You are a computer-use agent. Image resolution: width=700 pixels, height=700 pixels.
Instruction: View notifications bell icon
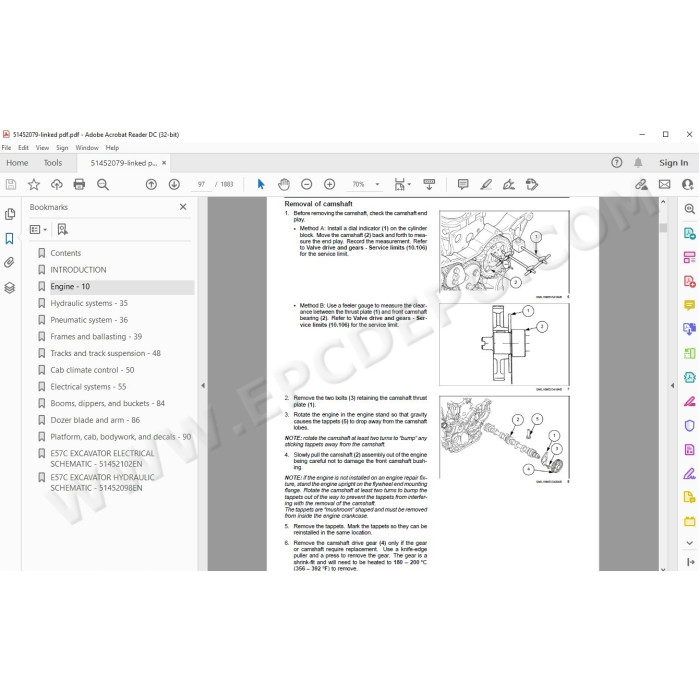point(638,162)
